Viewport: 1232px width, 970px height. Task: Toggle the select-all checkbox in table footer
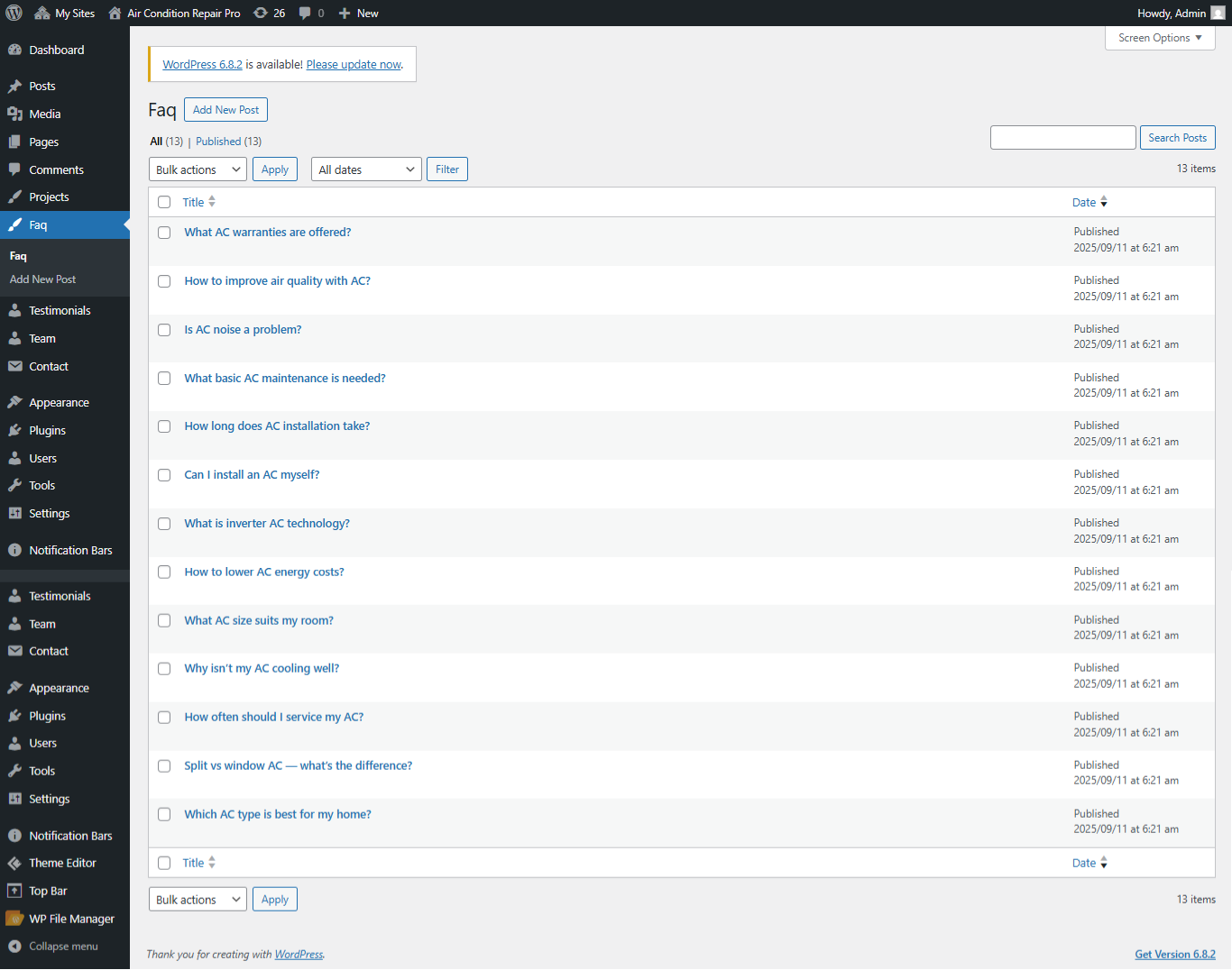point(164,863)
